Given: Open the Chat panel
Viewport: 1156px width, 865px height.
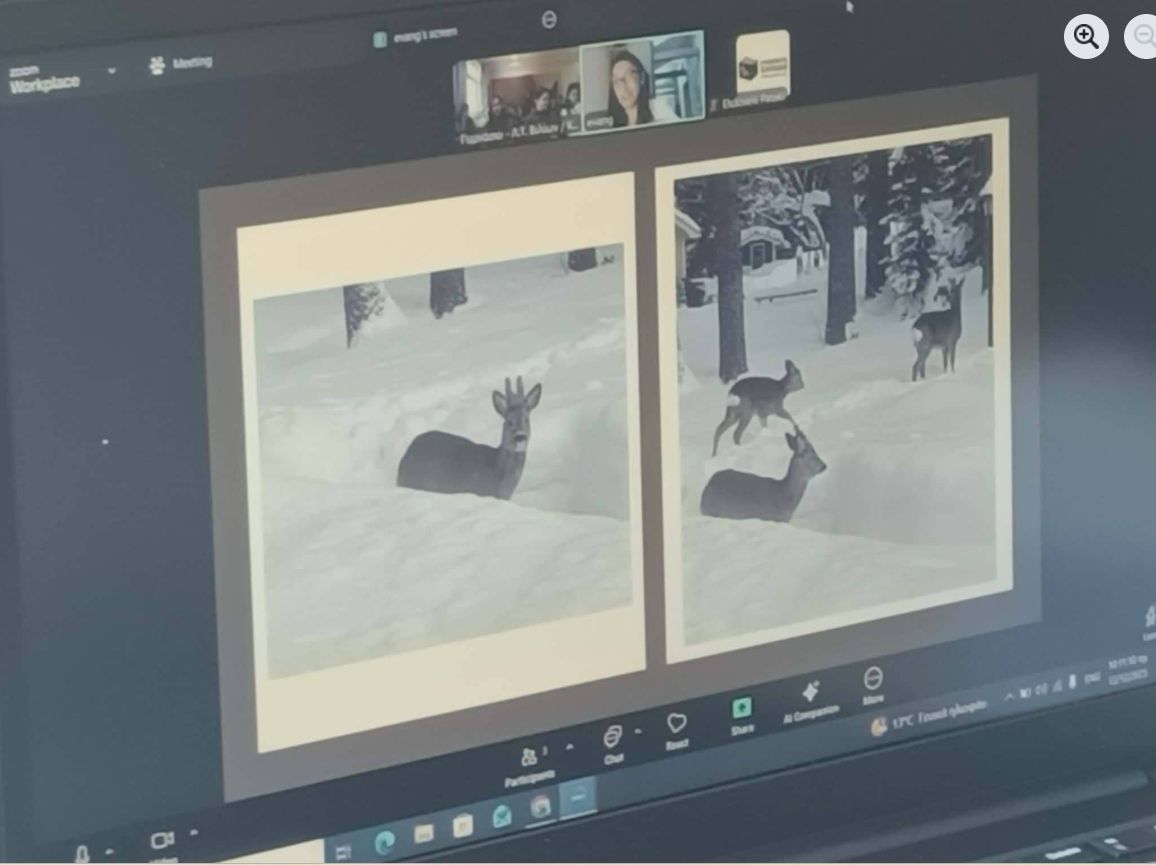Looking at the screenshot, I should [613, 743].
